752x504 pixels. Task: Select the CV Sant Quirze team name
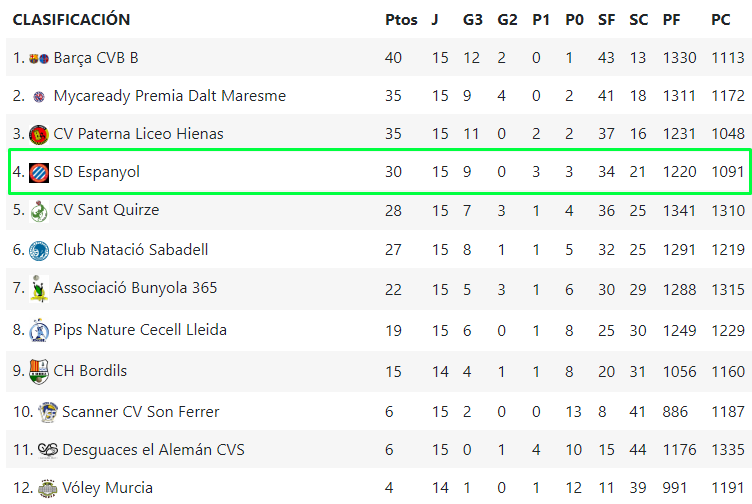coord(106,210)
